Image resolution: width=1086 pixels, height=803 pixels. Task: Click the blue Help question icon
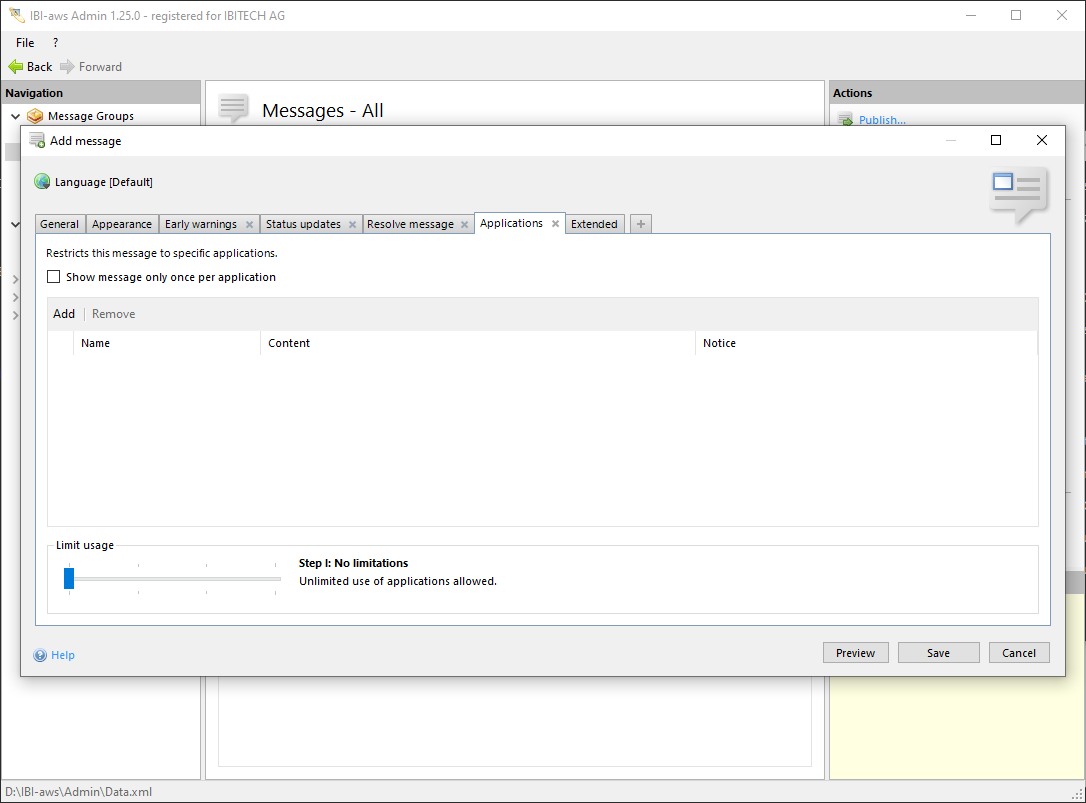(41, 655)
